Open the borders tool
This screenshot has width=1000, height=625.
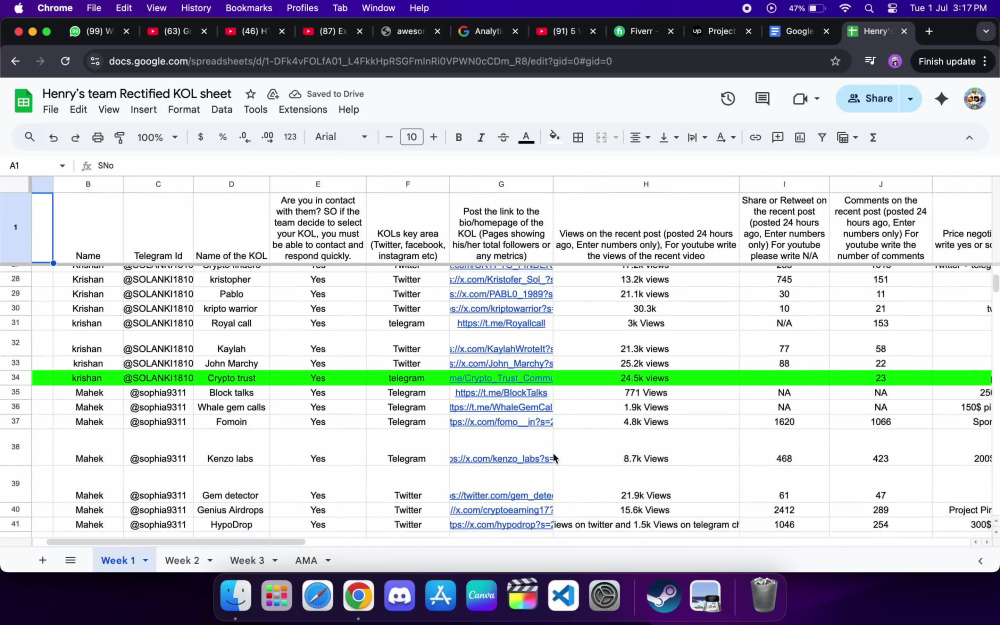click(578, 137)
